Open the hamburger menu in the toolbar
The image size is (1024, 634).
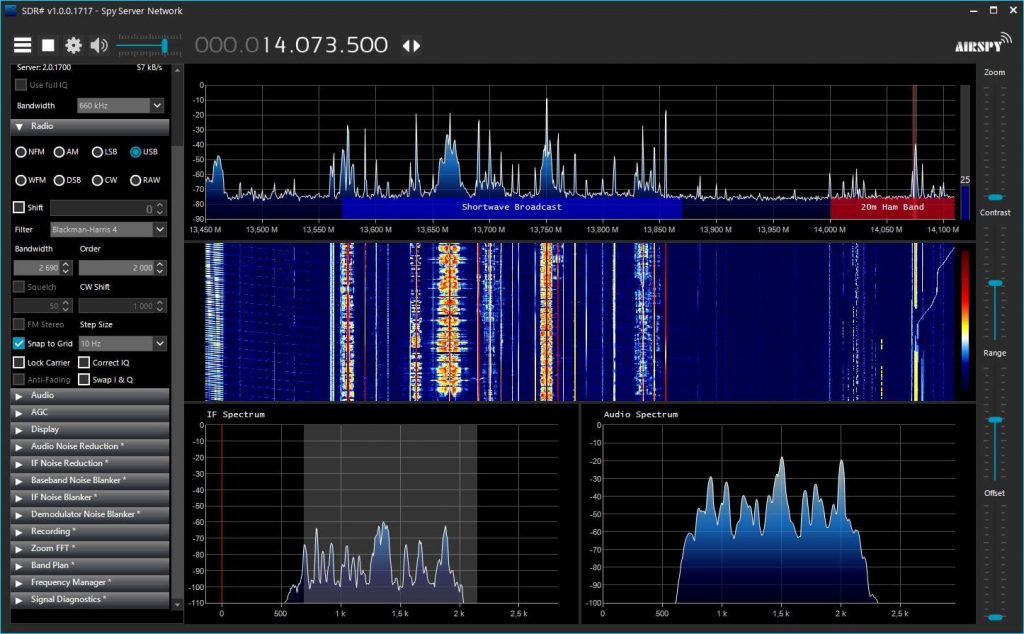22,44
